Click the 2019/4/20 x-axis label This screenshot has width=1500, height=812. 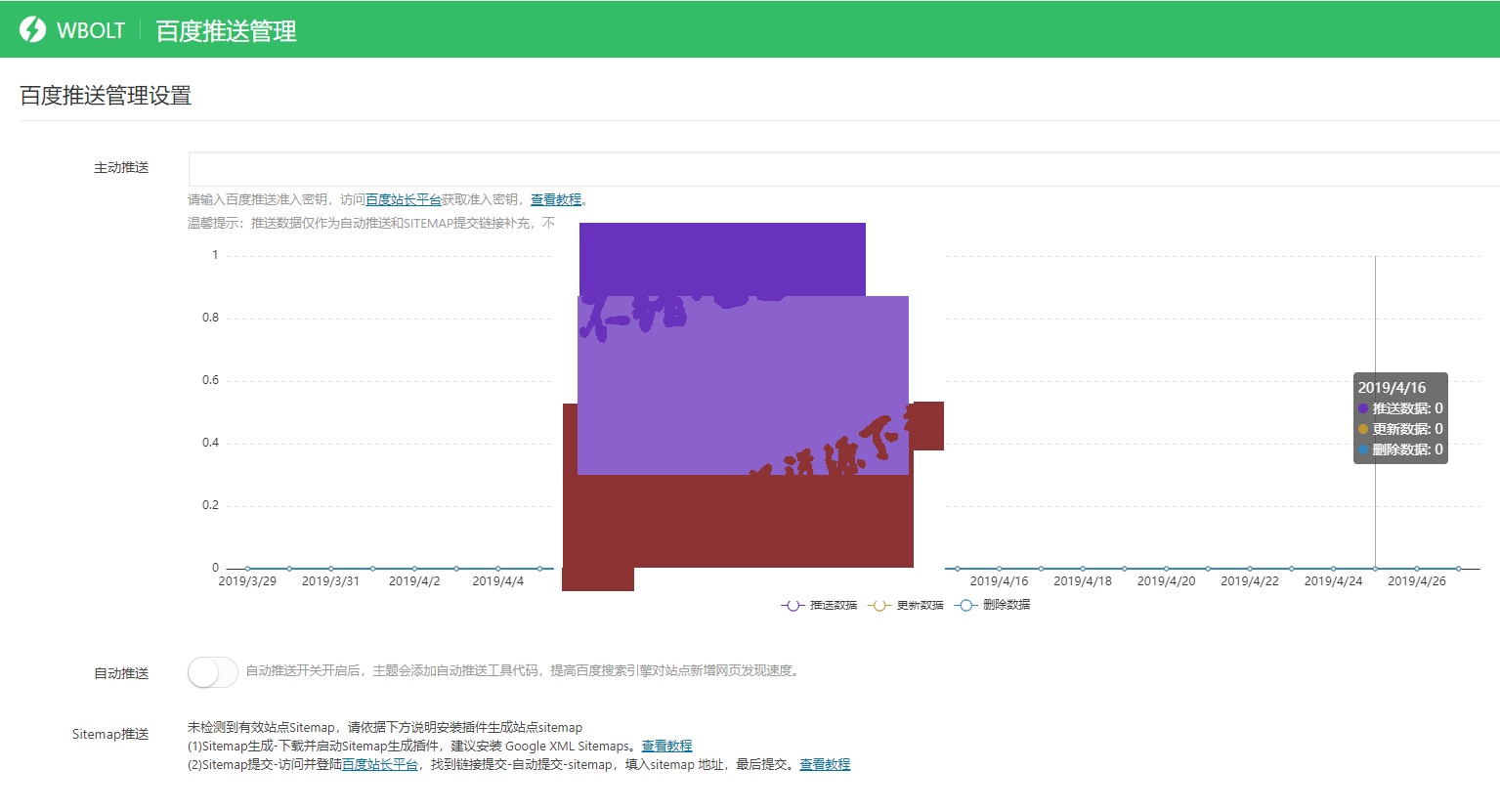pyautogui.click(x=1166, y=581)
